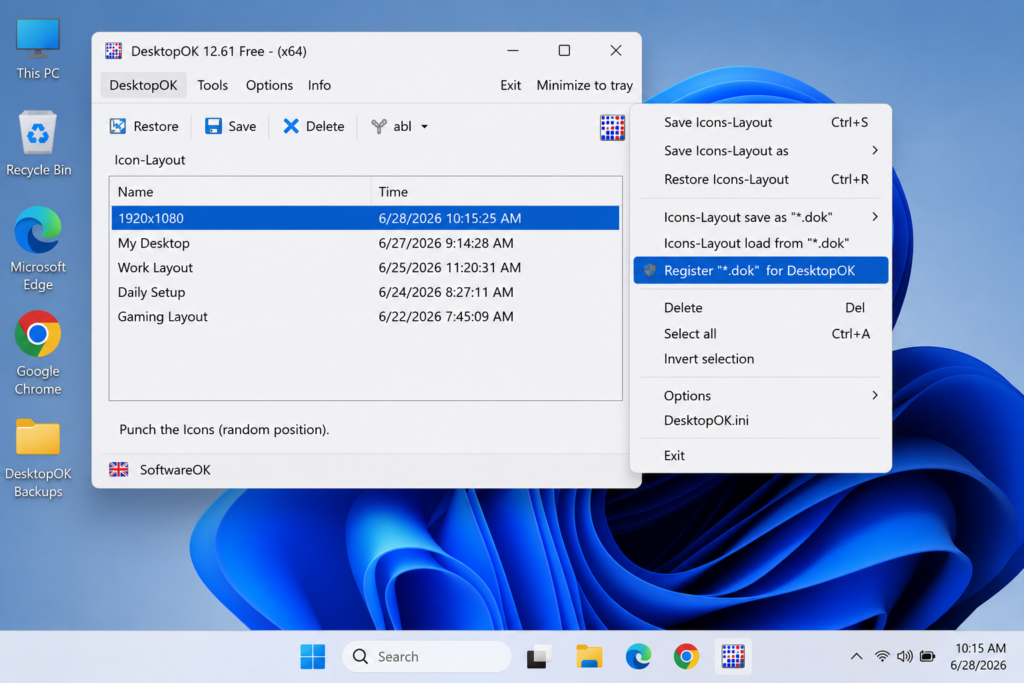Choose Register "*.dok" for DesktopOK
The height and width of the screenshot is (683, 1024).
click(x=761, y=270)
